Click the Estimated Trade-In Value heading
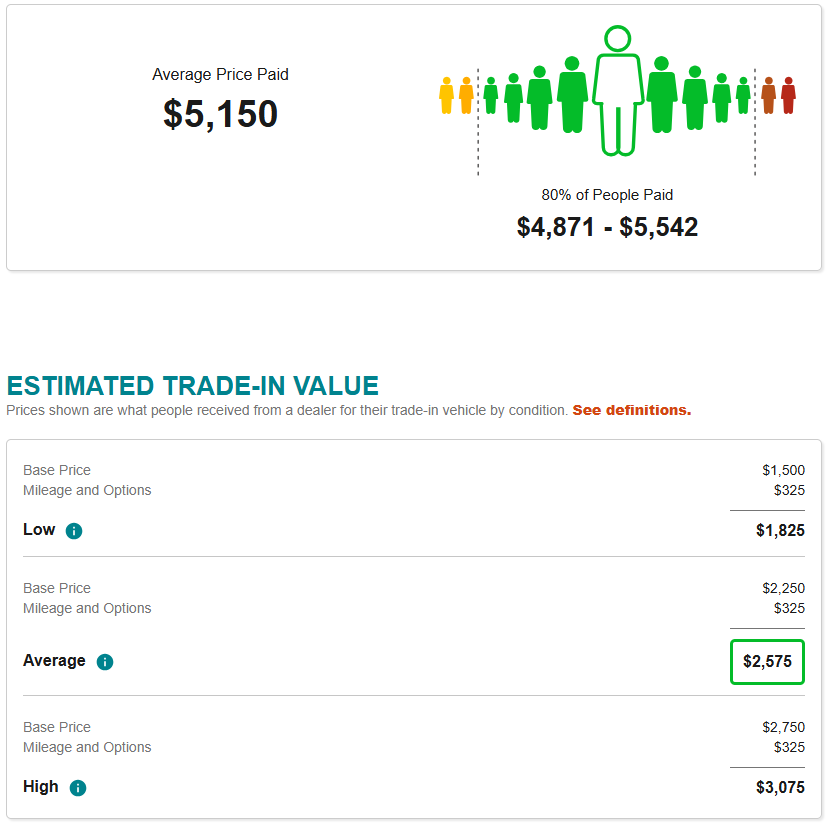 [193, 386]
